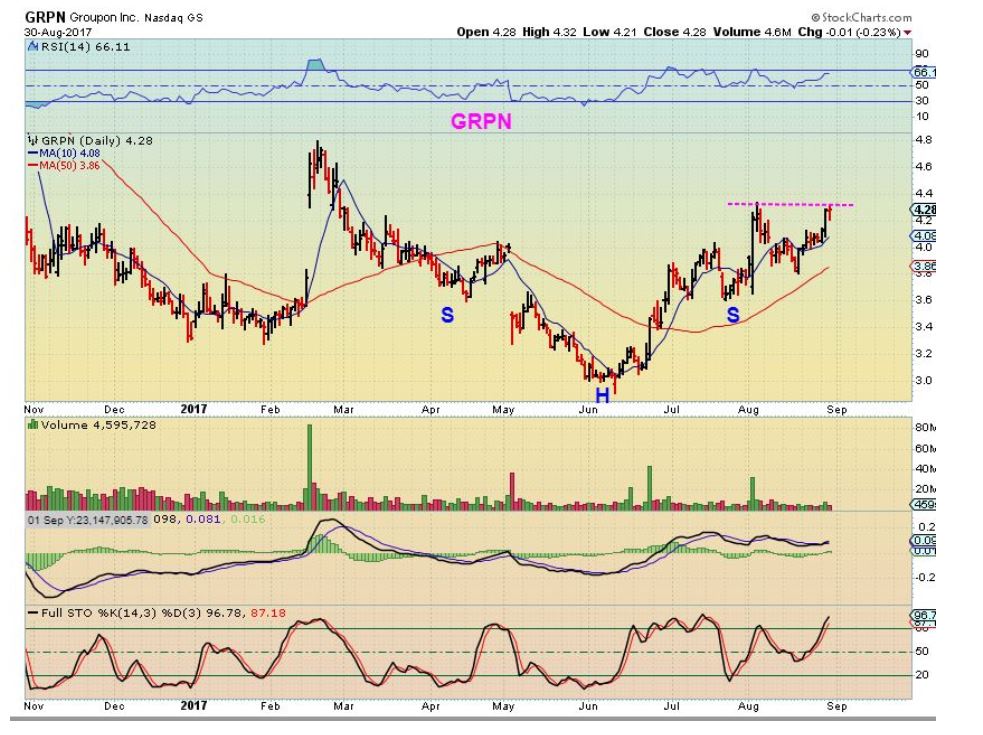Click the 66.1 RSI value axis tag
Image resolution: width=983 pixels, height=735 pixels.
pos(923,73)
